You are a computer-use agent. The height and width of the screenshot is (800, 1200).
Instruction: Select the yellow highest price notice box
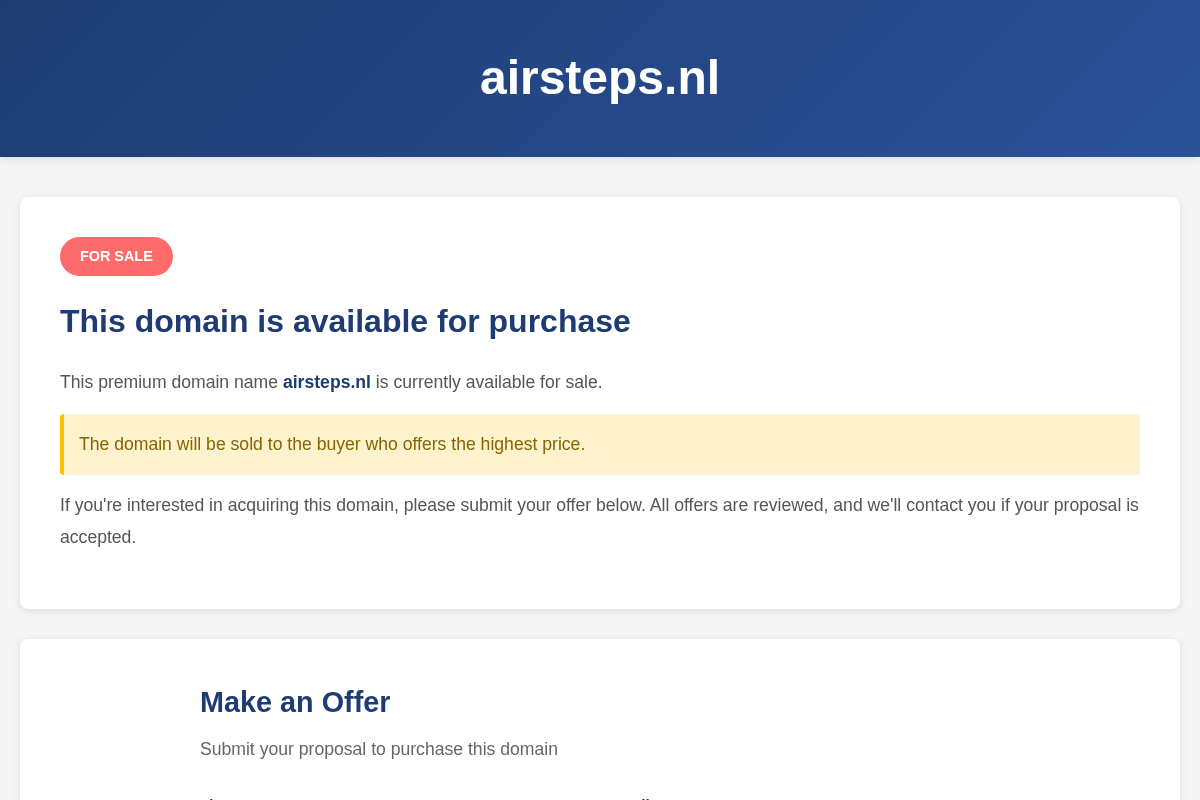(x=600, y=444)
